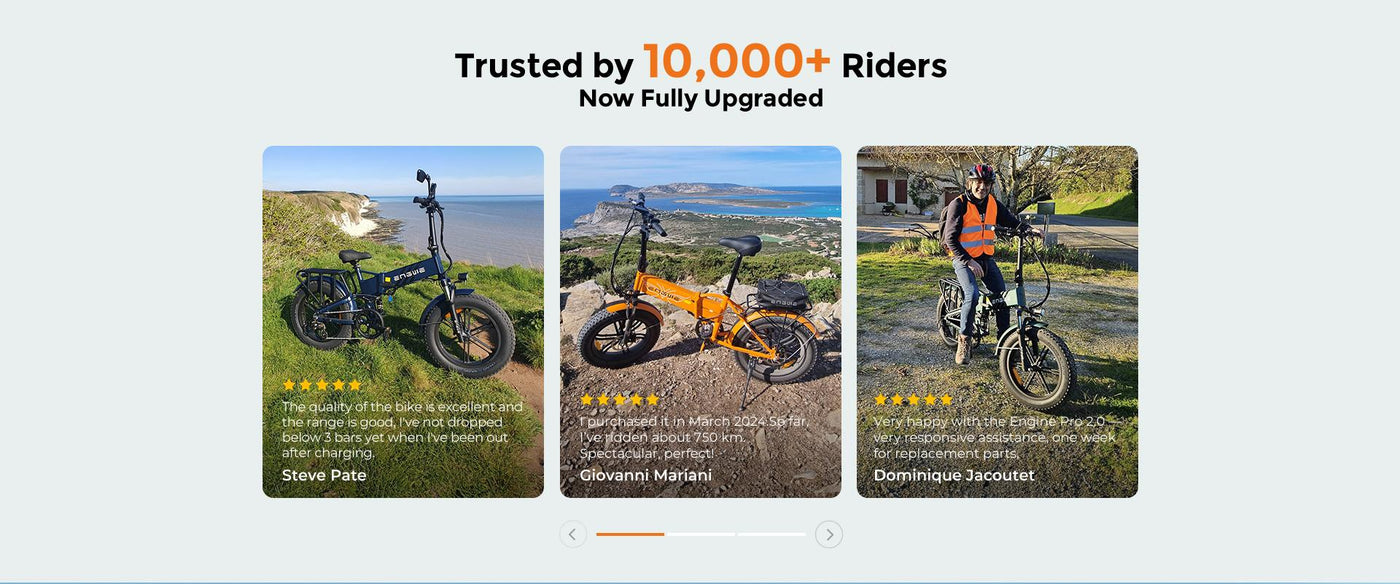Click the Now Fully Upgraded subheading
The image size is (1400, 584).
(x=701, y=98)
